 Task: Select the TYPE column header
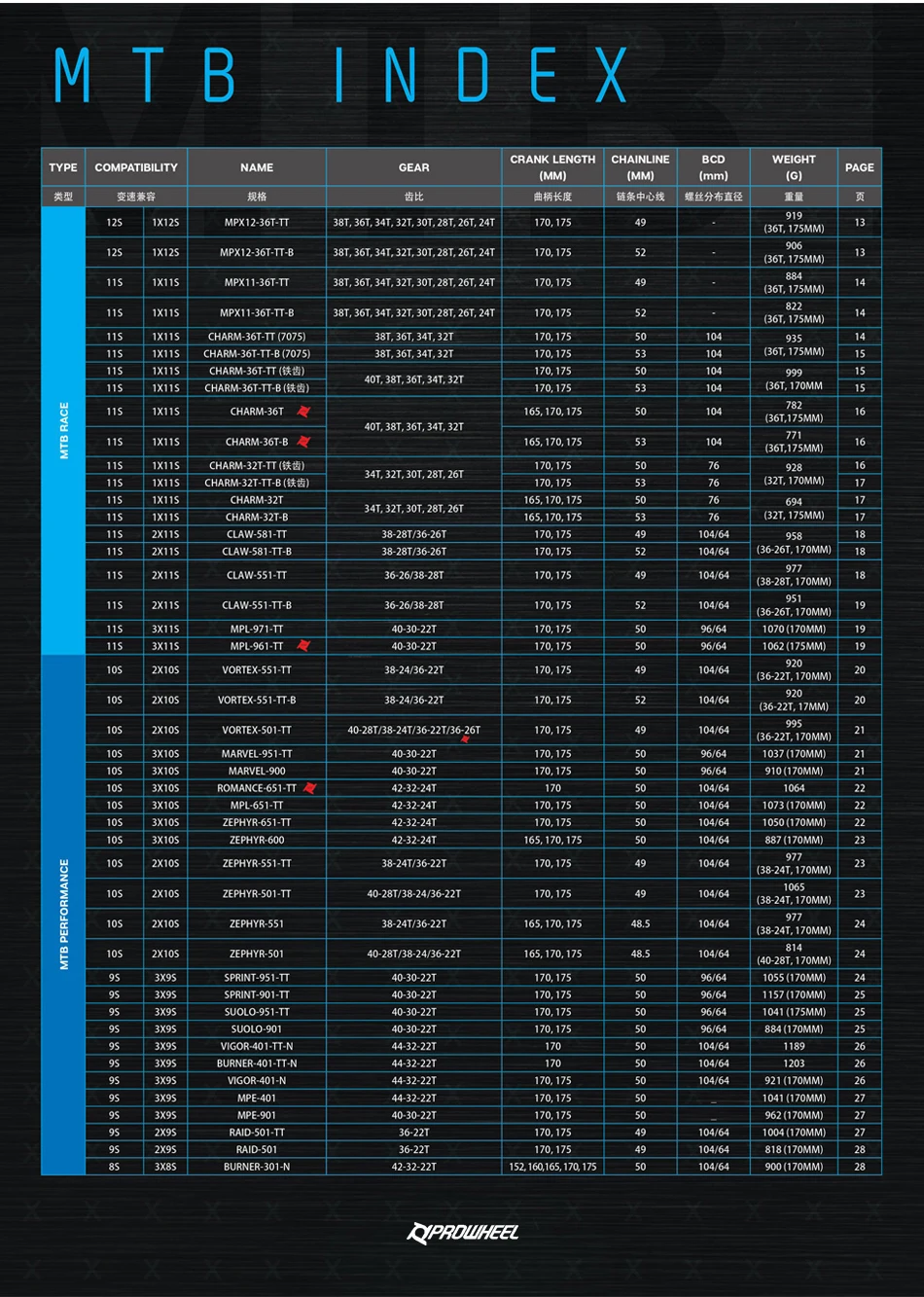pyautogui.click(x=63, y=167)
